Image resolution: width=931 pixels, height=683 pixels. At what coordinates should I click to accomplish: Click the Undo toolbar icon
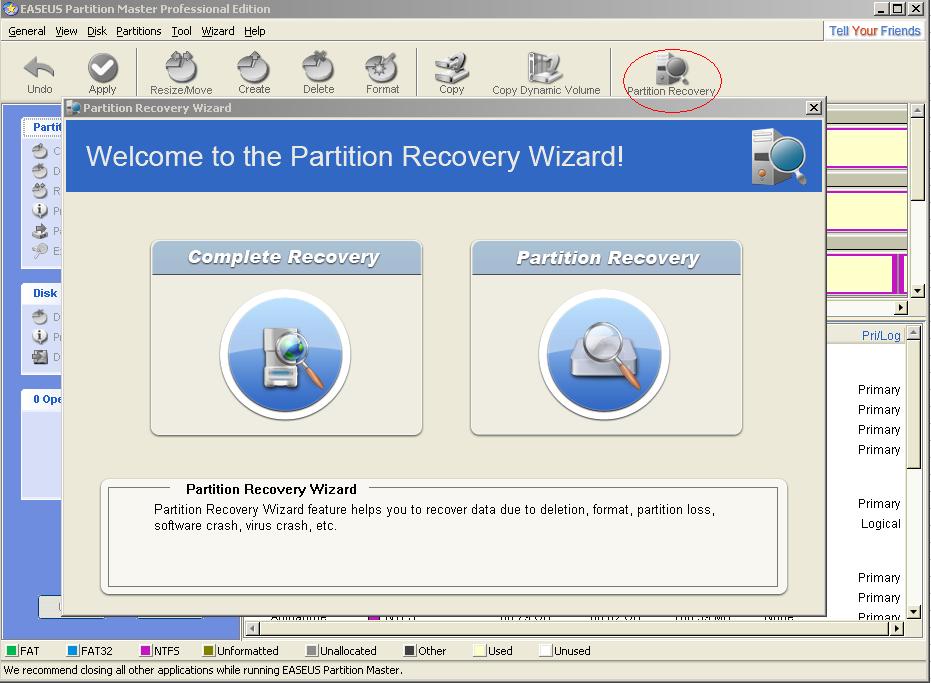coord(39,68)
